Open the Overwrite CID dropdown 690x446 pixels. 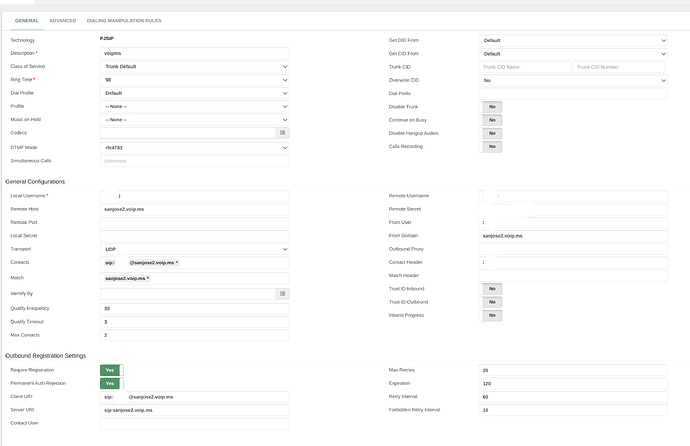(573, 80)
